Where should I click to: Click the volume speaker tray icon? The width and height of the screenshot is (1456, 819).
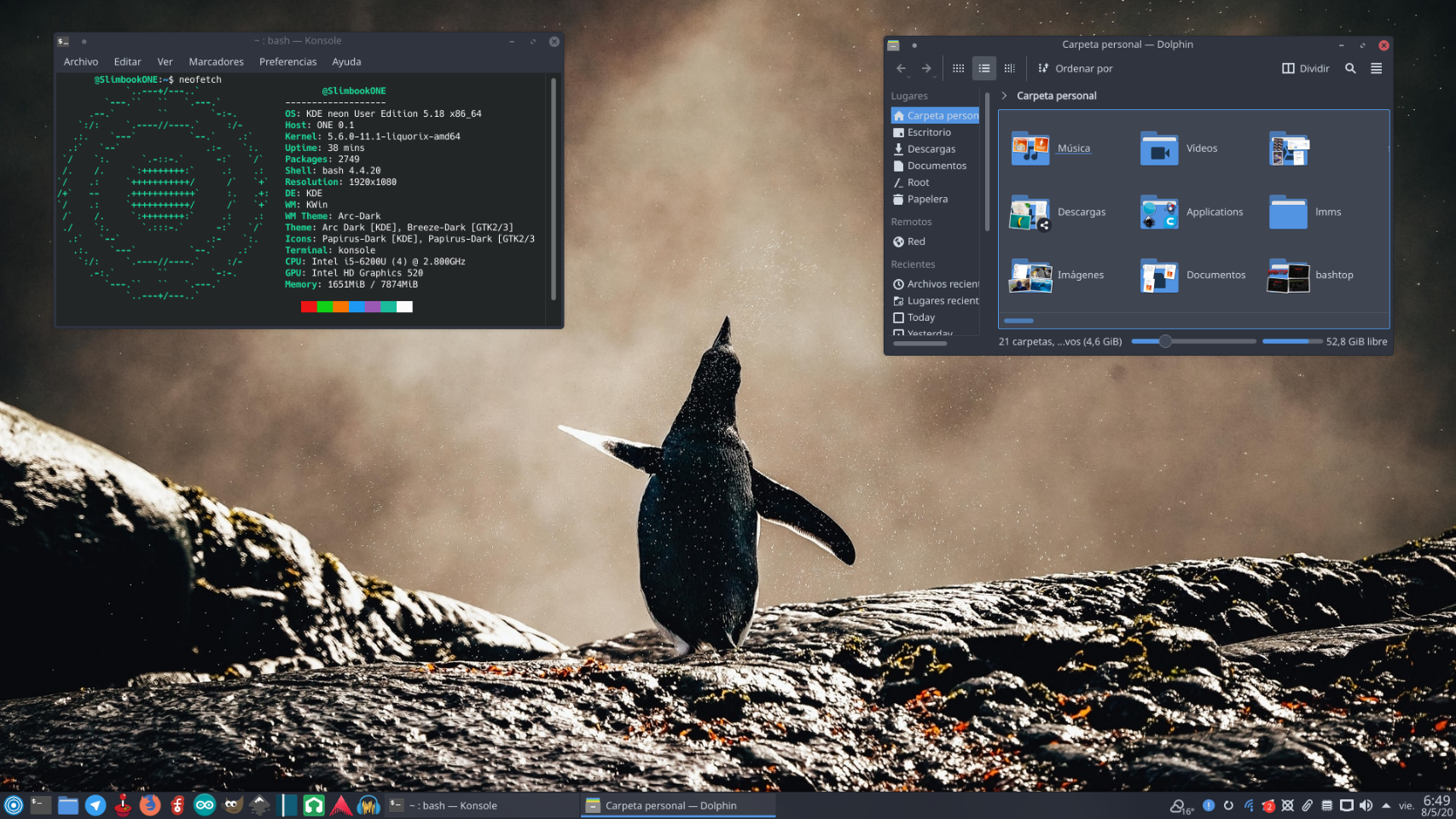coord(1366,805)
